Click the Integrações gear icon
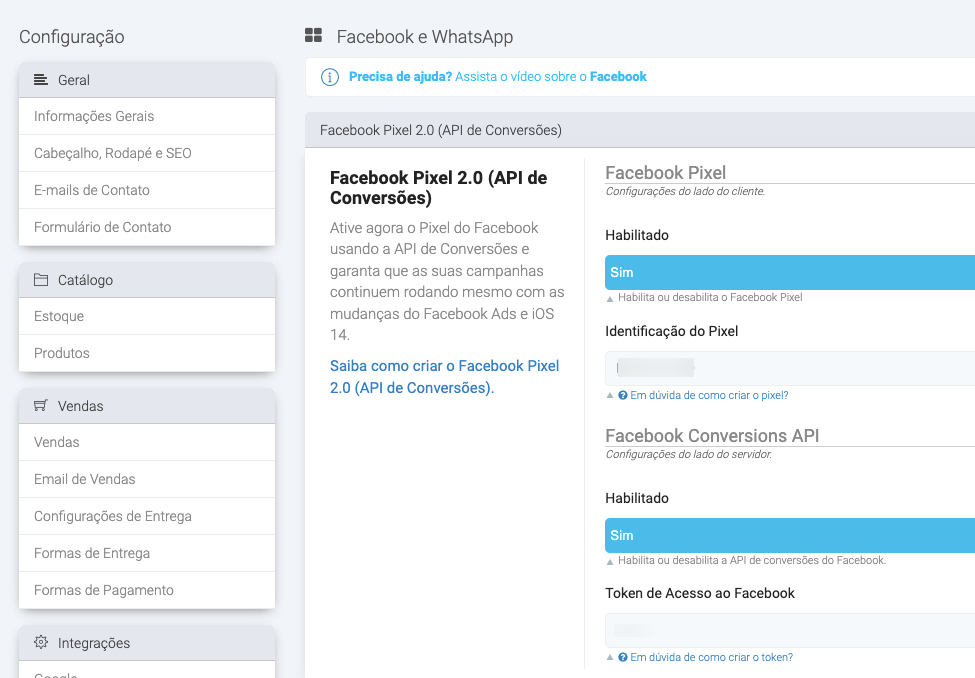 coord(41,643)
